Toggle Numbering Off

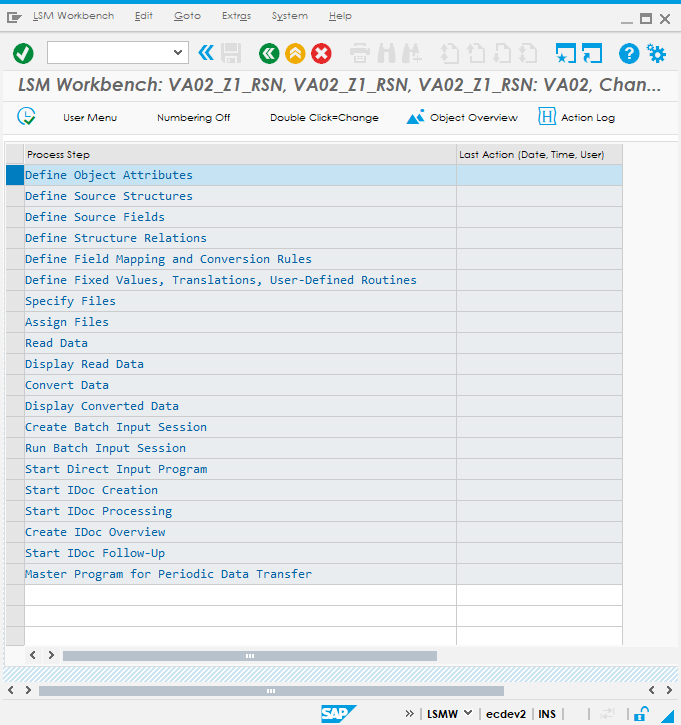[x=193, y=118]
